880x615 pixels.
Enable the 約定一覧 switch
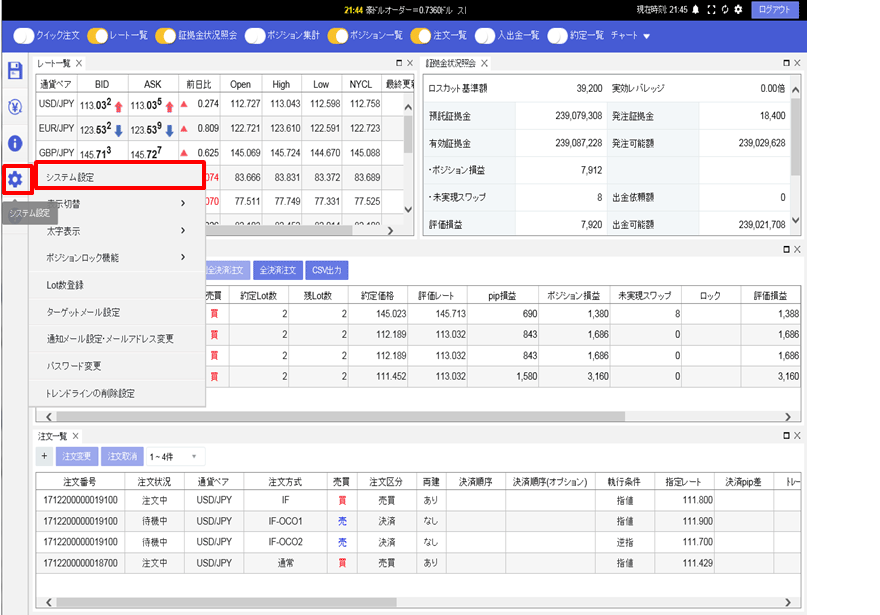tap(557, 36)
